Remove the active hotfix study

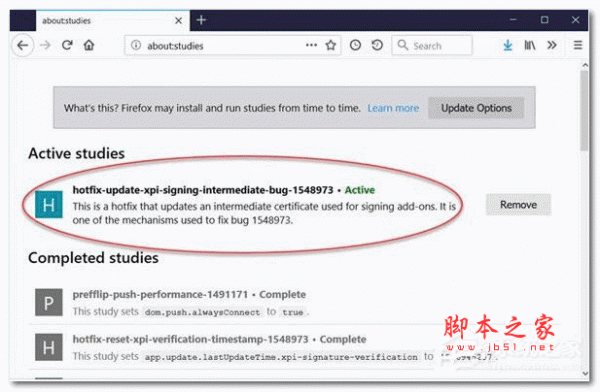tap(518, 205)
